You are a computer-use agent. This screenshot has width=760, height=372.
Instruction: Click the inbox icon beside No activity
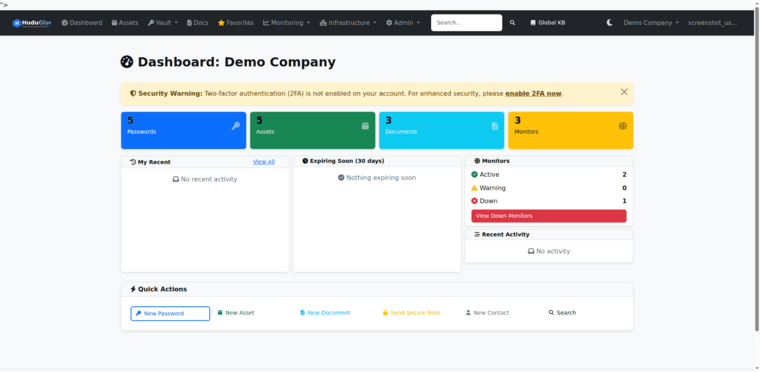point(531,251)
